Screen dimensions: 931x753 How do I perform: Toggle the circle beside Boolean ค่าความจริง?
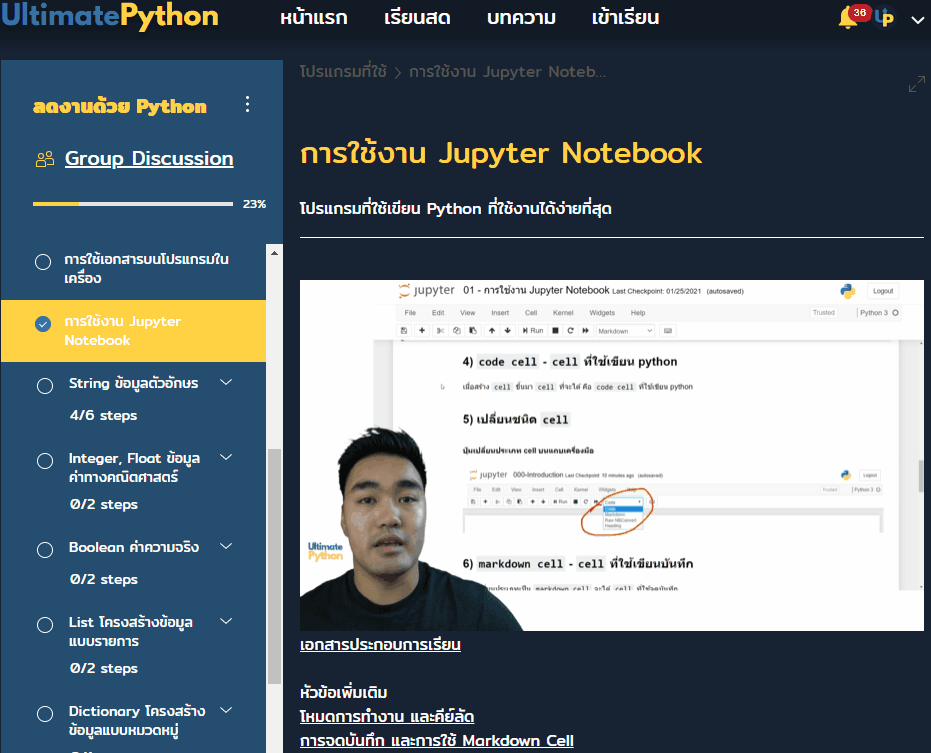tap(45, 550)
